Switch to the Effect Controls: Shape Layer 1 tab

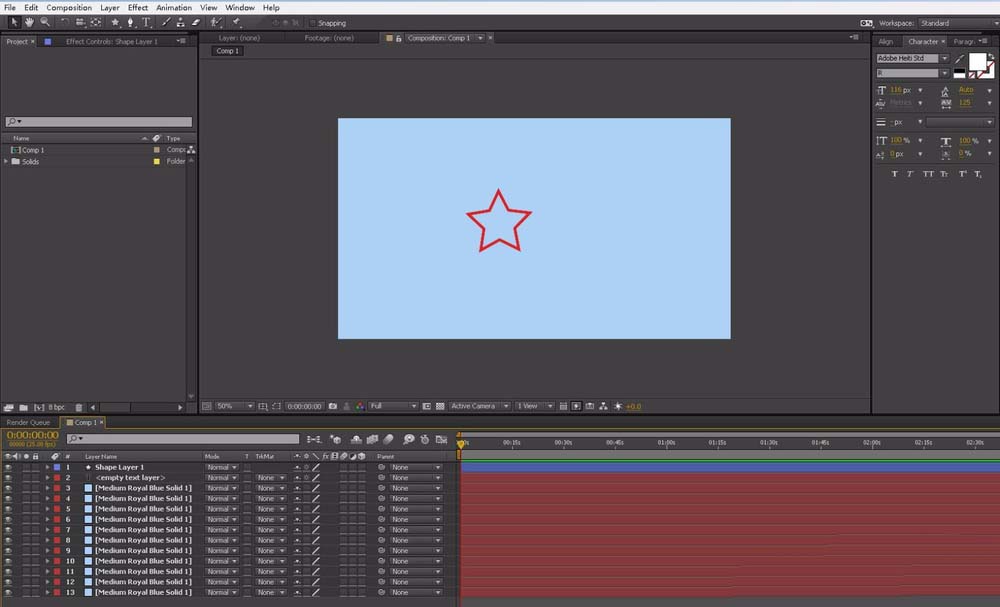[x=112, y=41]
